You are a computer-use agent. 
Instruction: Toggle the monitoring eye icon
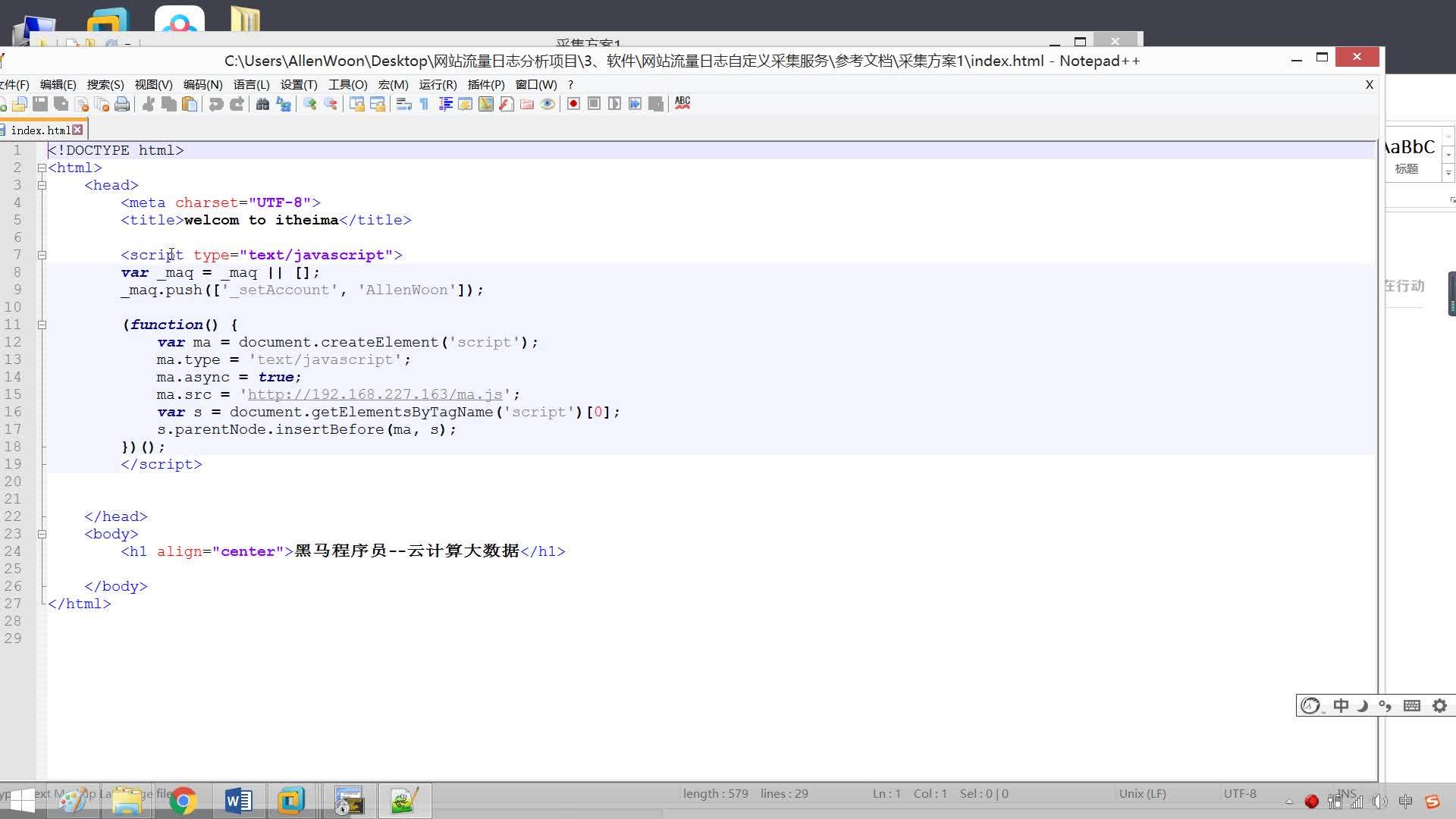pos(548,104)
